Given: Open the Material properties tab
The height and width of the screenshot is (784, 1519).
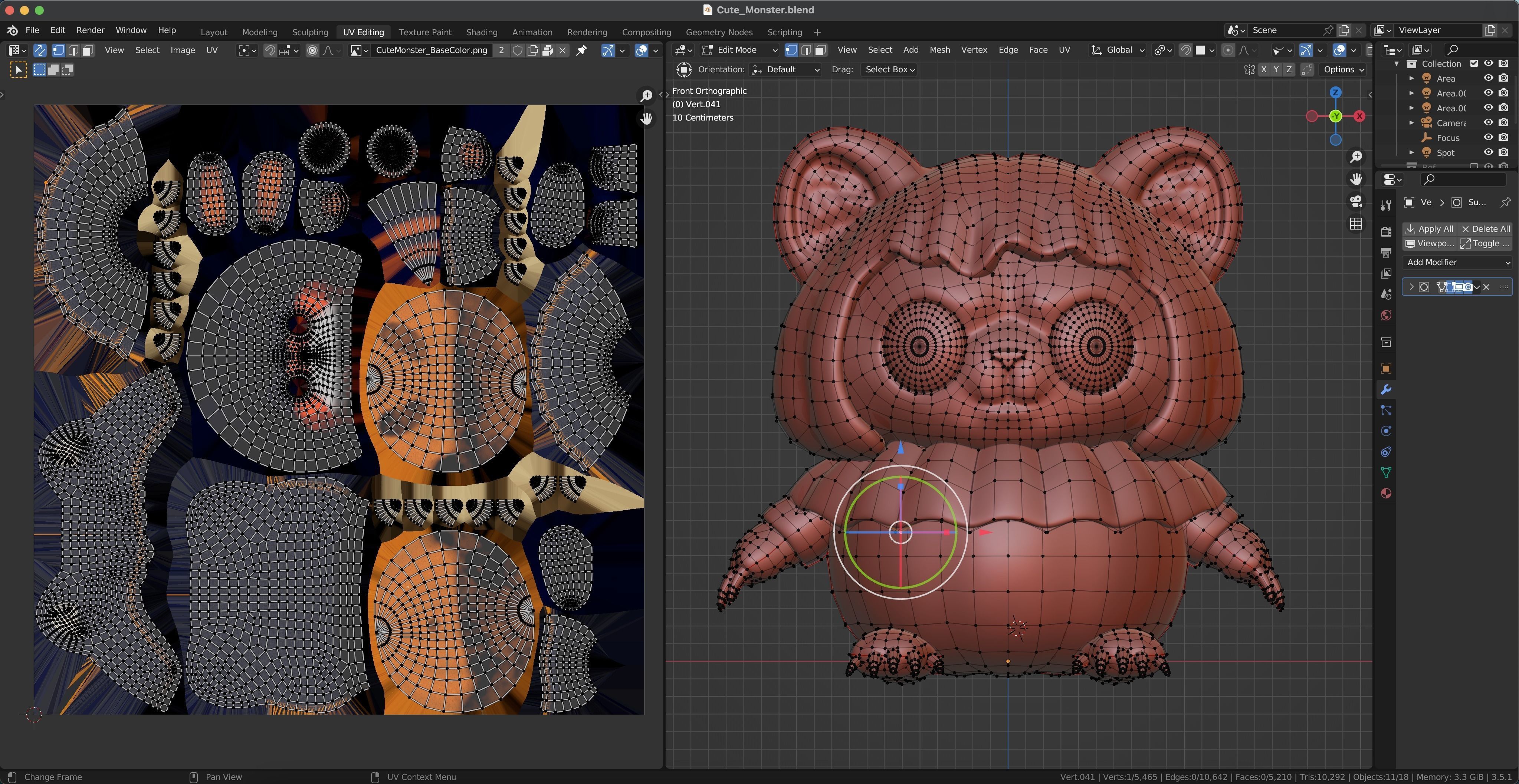Looking at the screenshot, I should [1386, 493].
